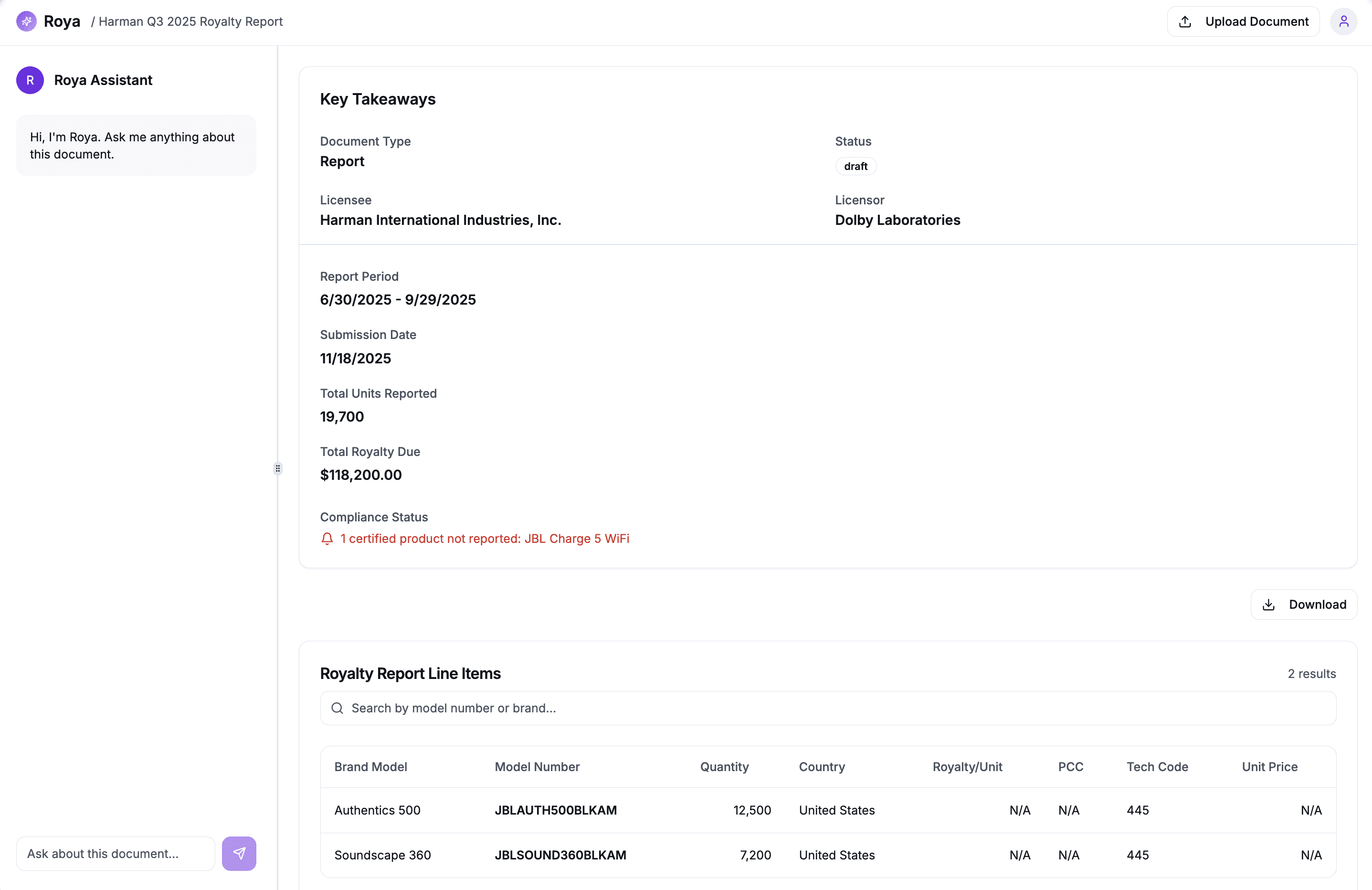Click the Roya Assistant avatar

tap(30, 80)
